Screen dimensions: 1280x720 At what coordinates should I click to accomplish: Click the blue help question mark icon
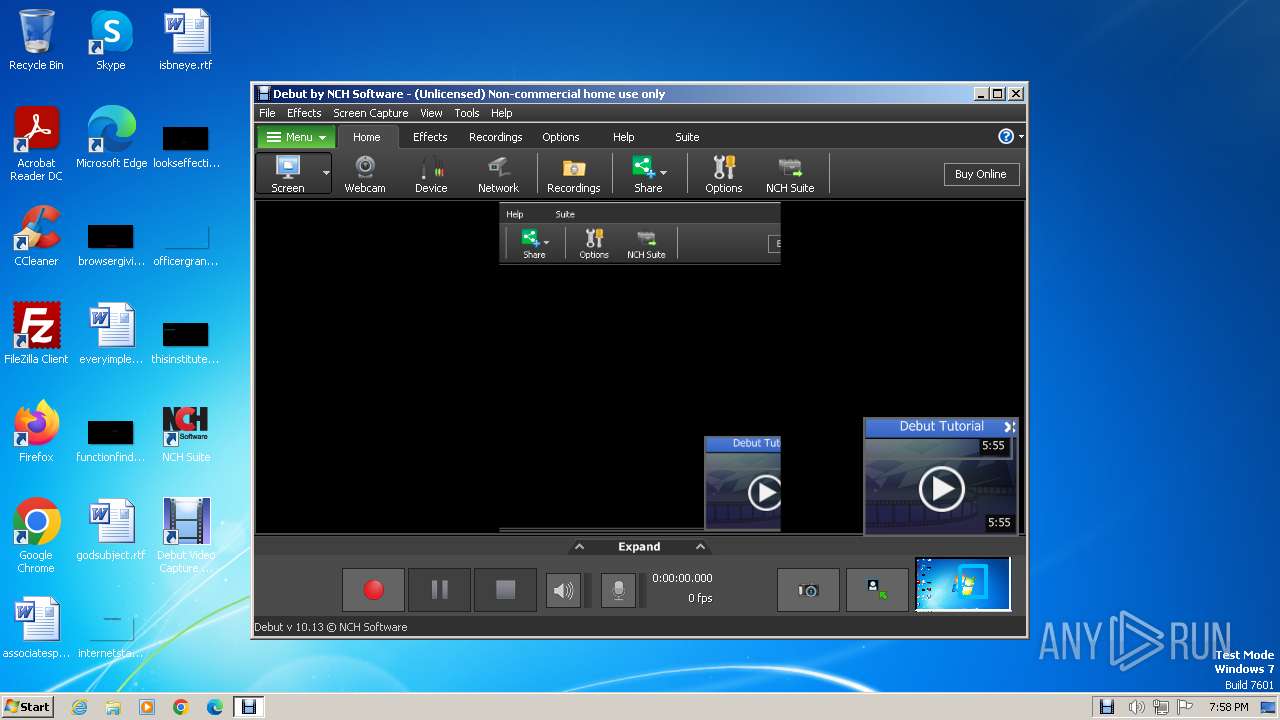pyautogui.click(x=1006, y=137)
